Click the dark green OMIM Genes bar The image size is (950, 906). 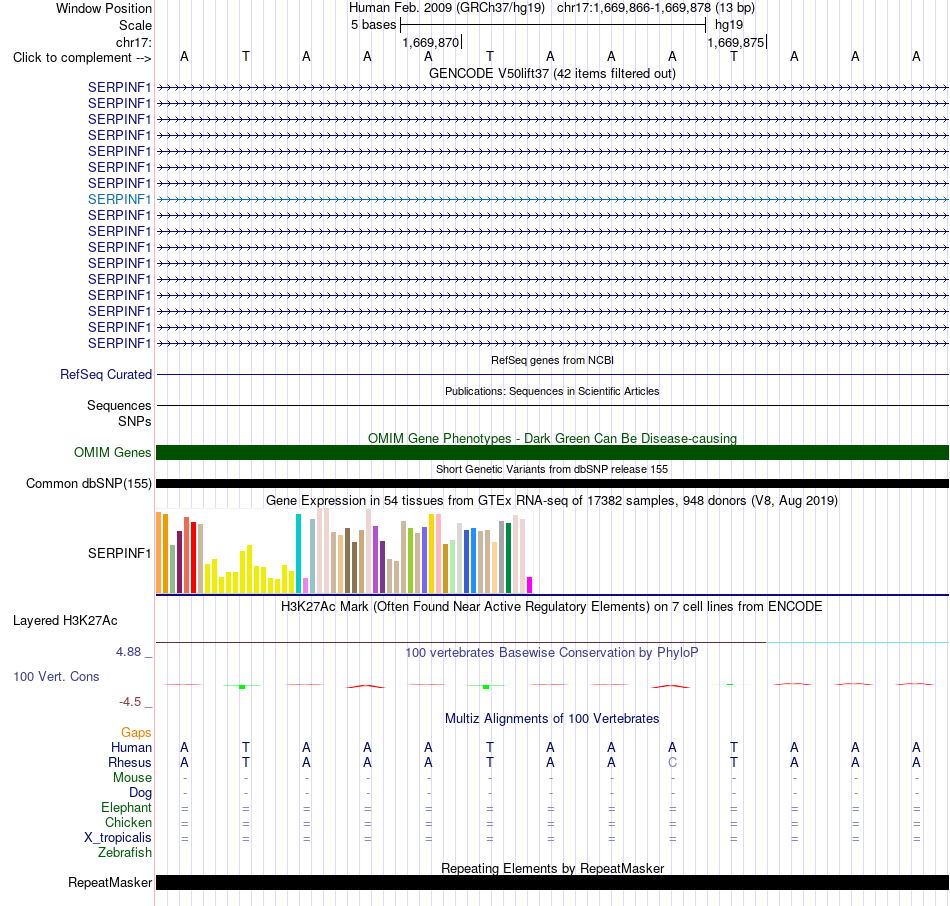click(552, 453)
